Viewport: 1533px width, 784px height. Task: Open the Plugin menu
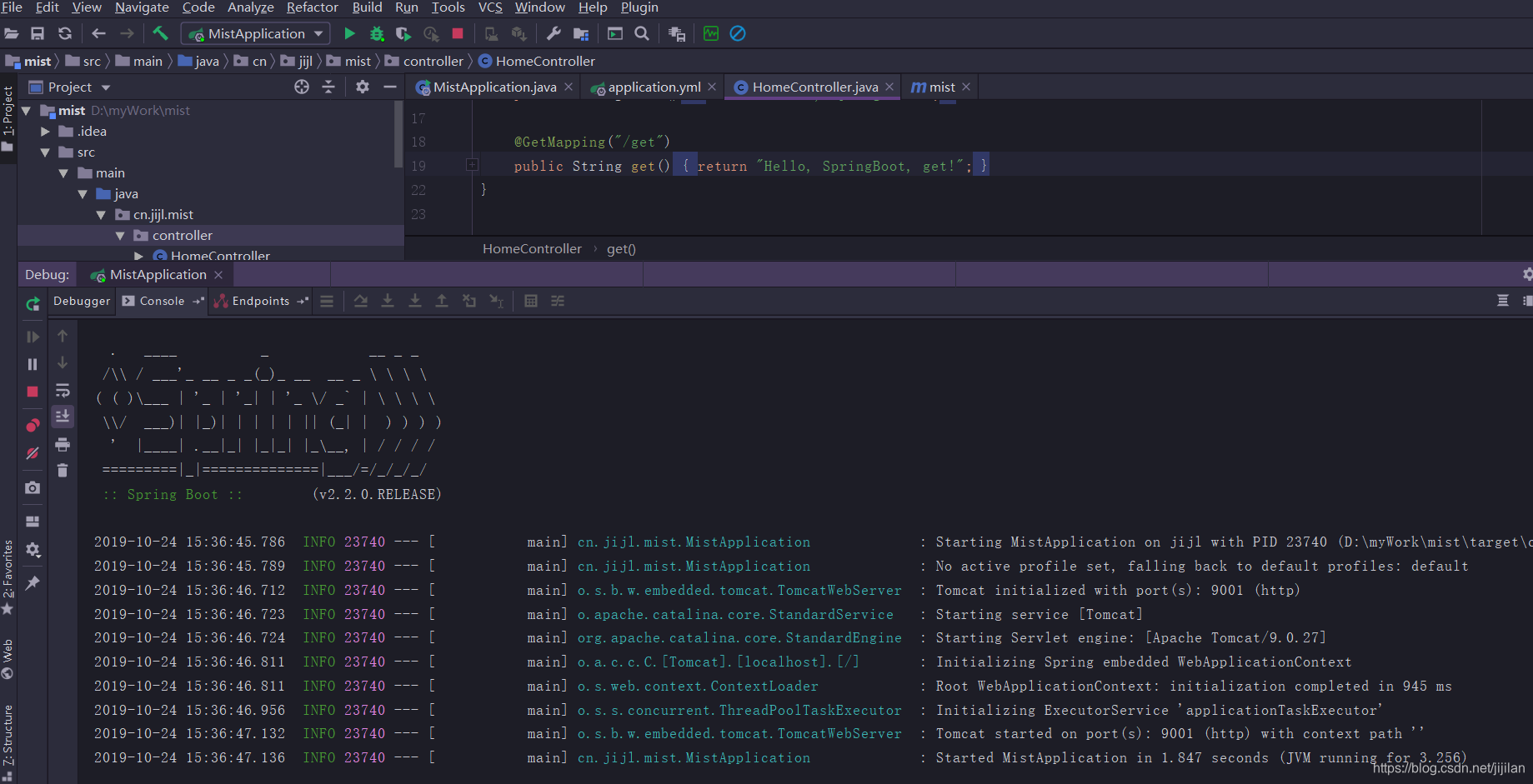[x=639, y=7]
